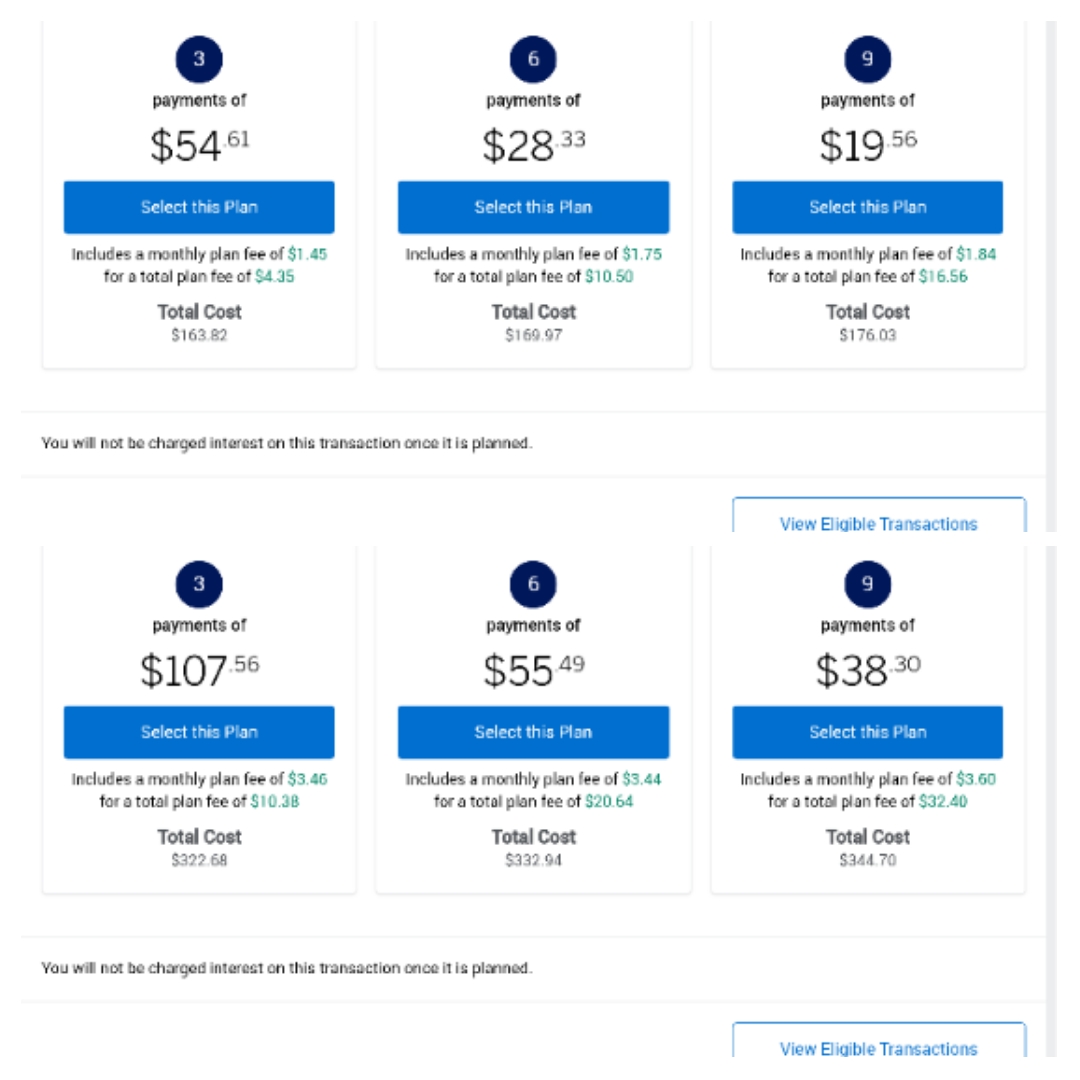Click the $3.46 monthly plan fee amount
The height and width of the screenshot is (1080, 1080).
pyautogui.click(x=307, y=779)
